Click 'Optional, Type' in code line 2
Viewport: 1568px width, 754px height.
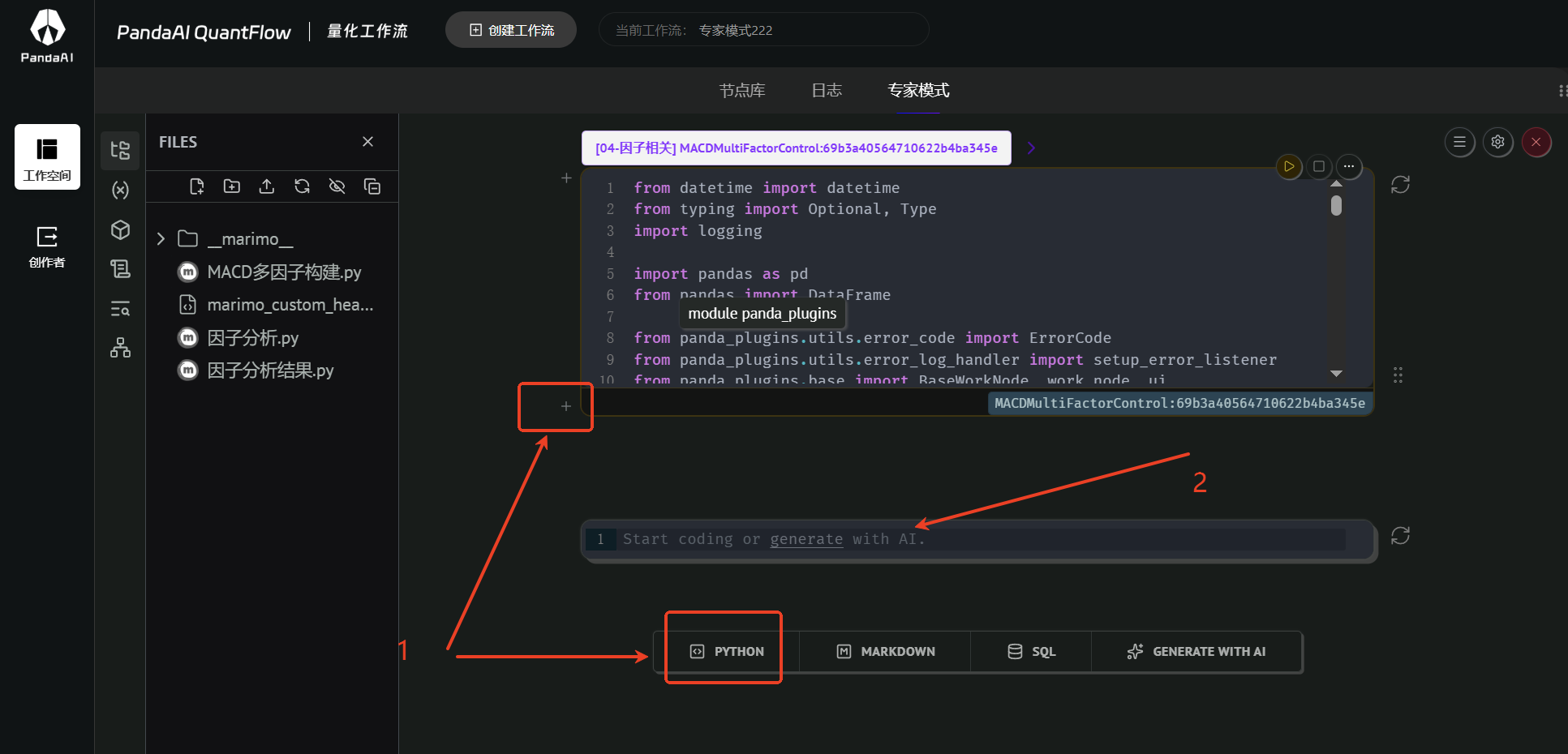pyautogui.click(x=872, y=209)
